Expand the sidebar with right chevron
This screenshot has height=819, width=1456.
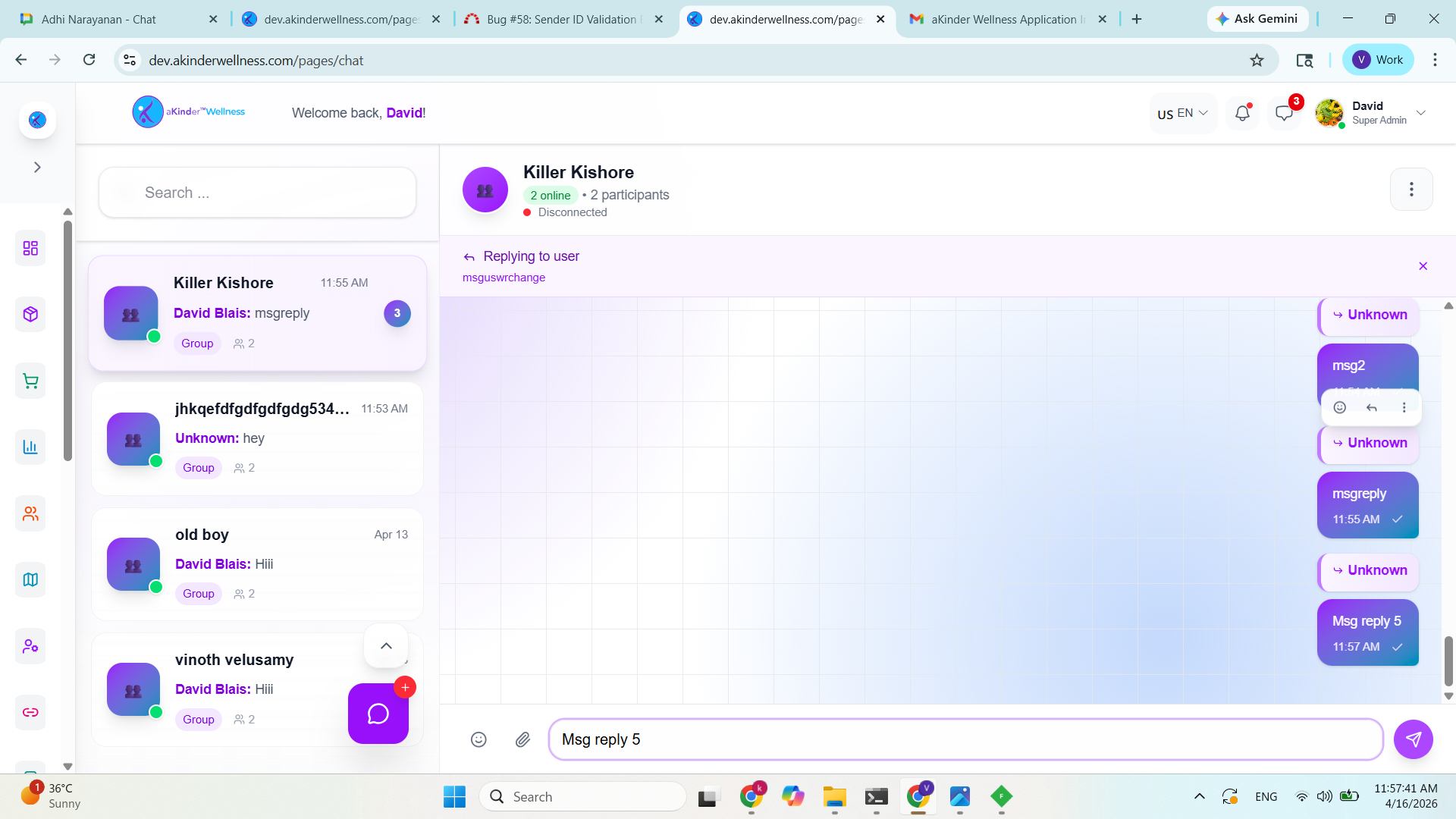point(37,167)
